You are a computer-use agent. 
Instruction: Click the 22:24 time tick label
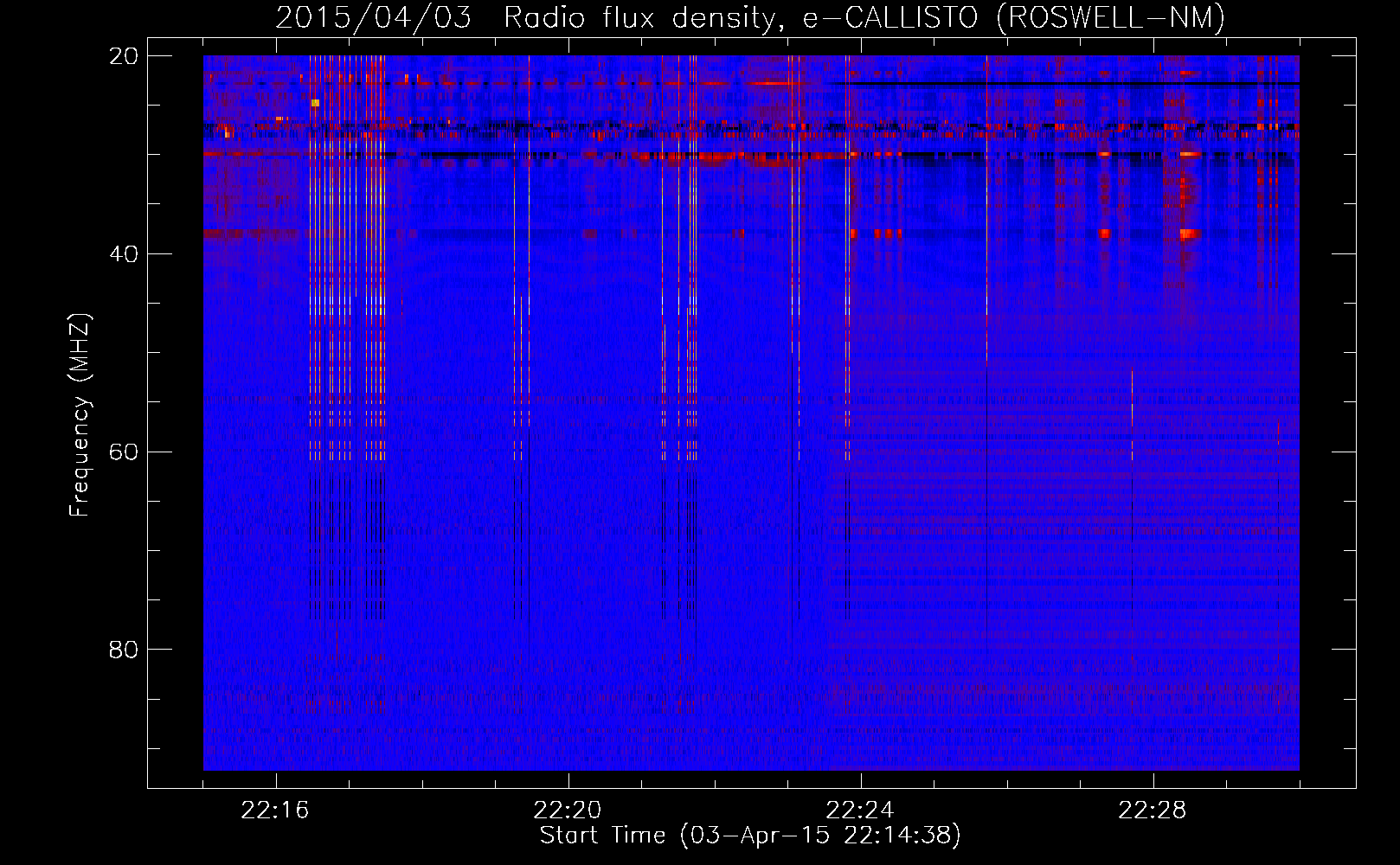(x=860, y=811)
